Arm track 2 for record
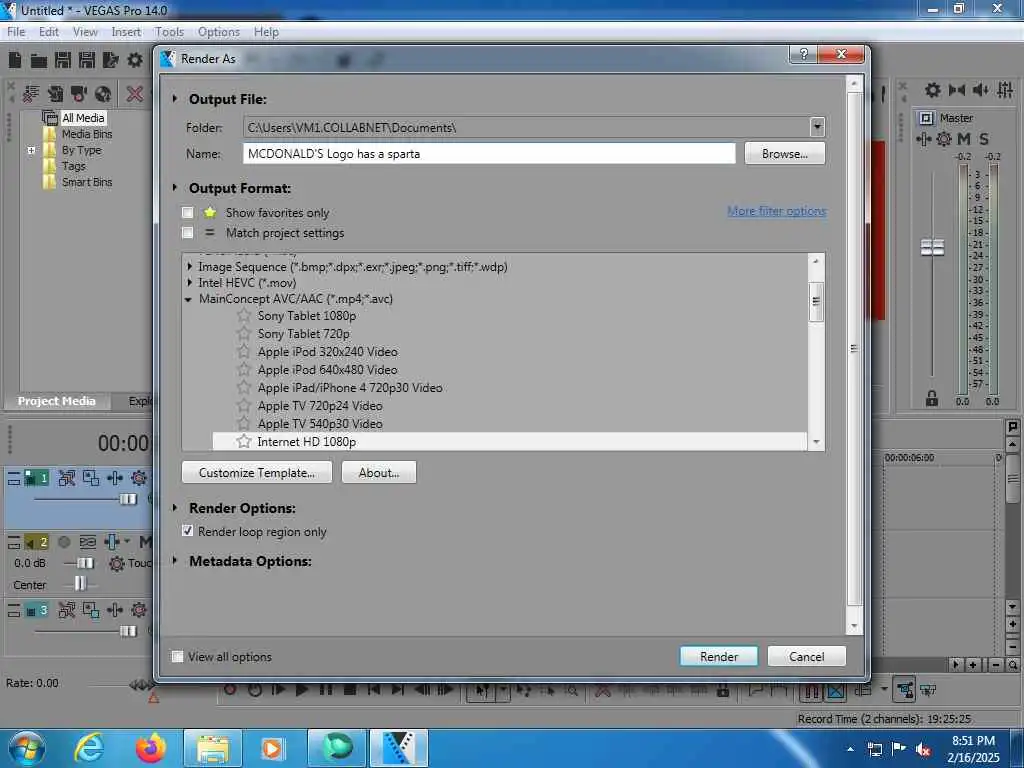 point(64,542)
